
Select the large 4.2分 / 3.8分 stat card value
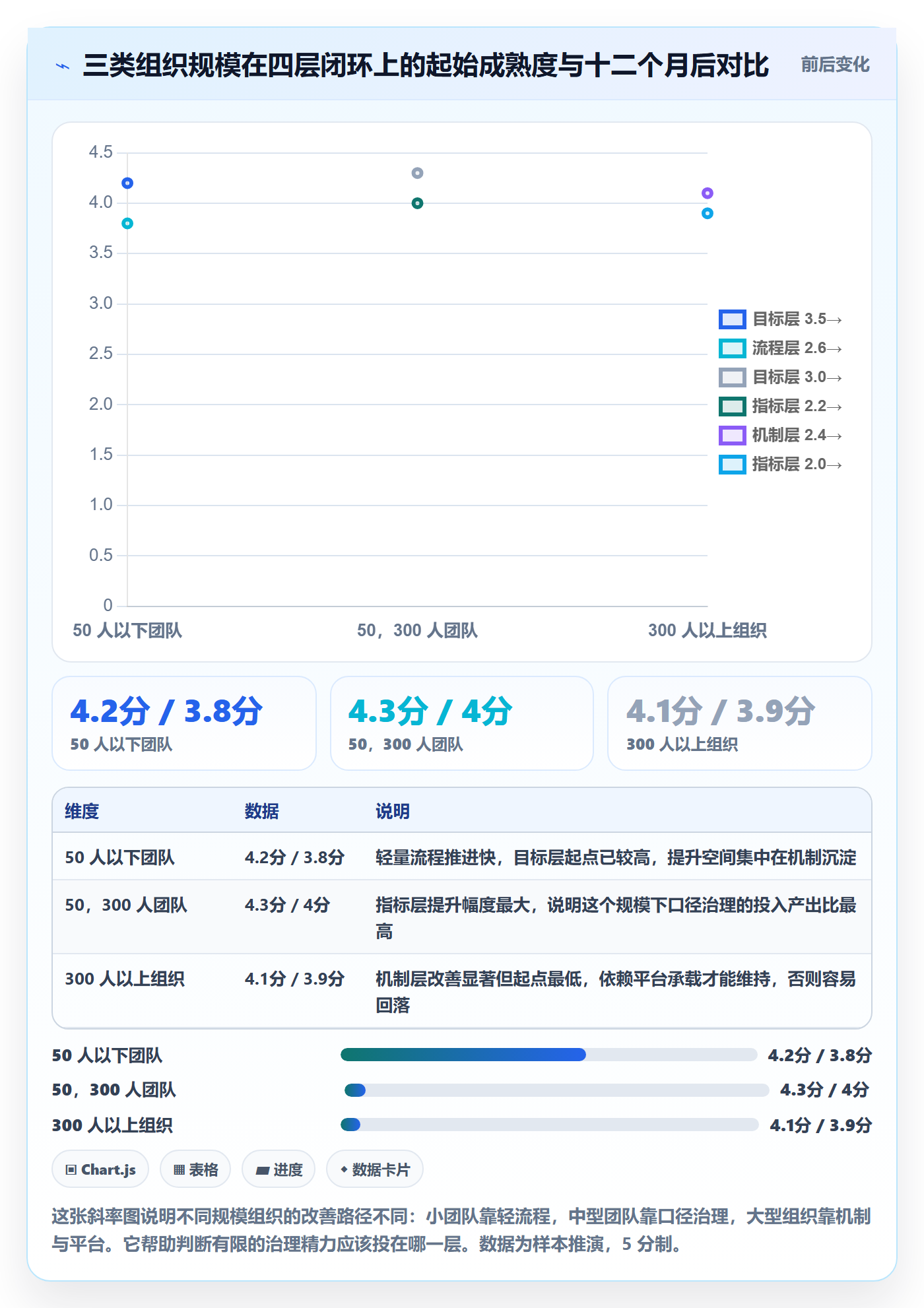click(166, 711)
